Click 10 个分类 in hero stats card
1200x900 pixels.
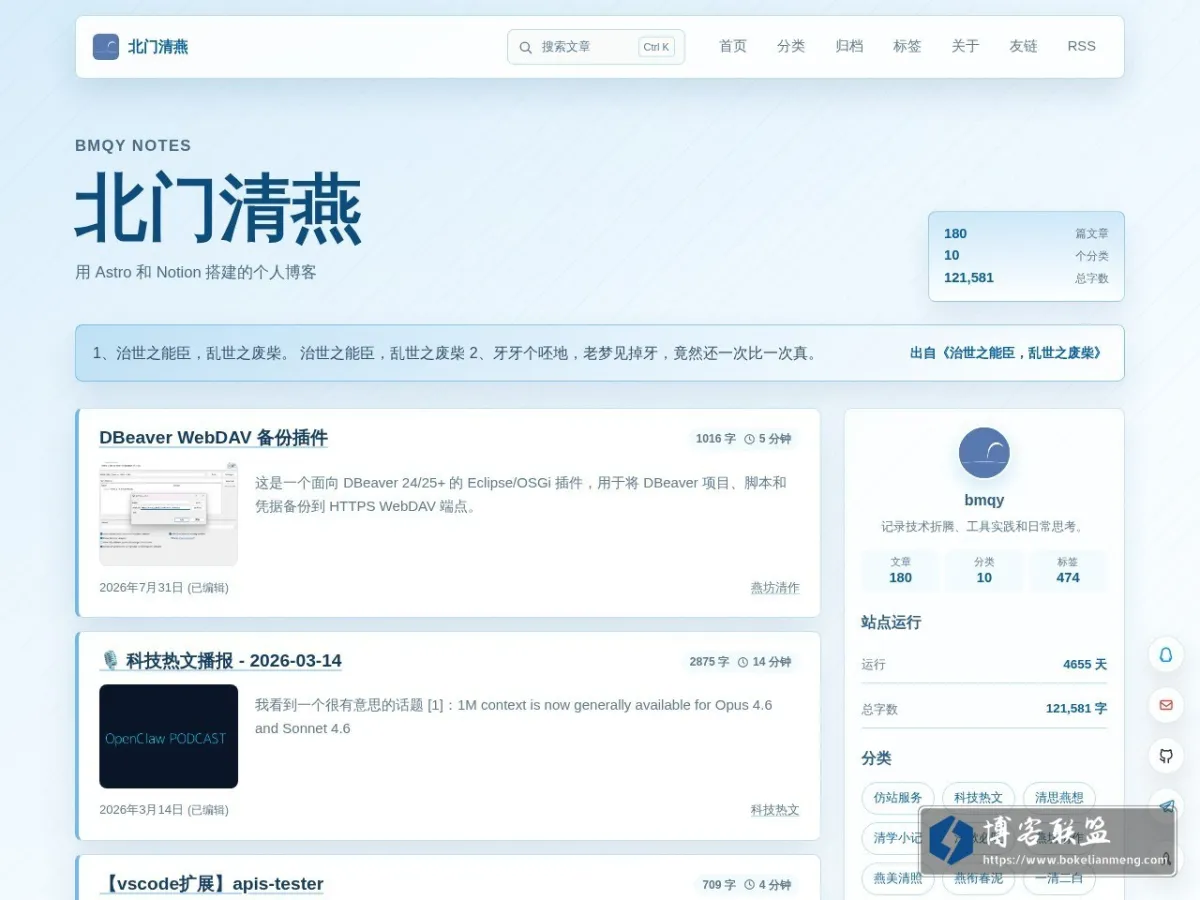[1026, 255]
